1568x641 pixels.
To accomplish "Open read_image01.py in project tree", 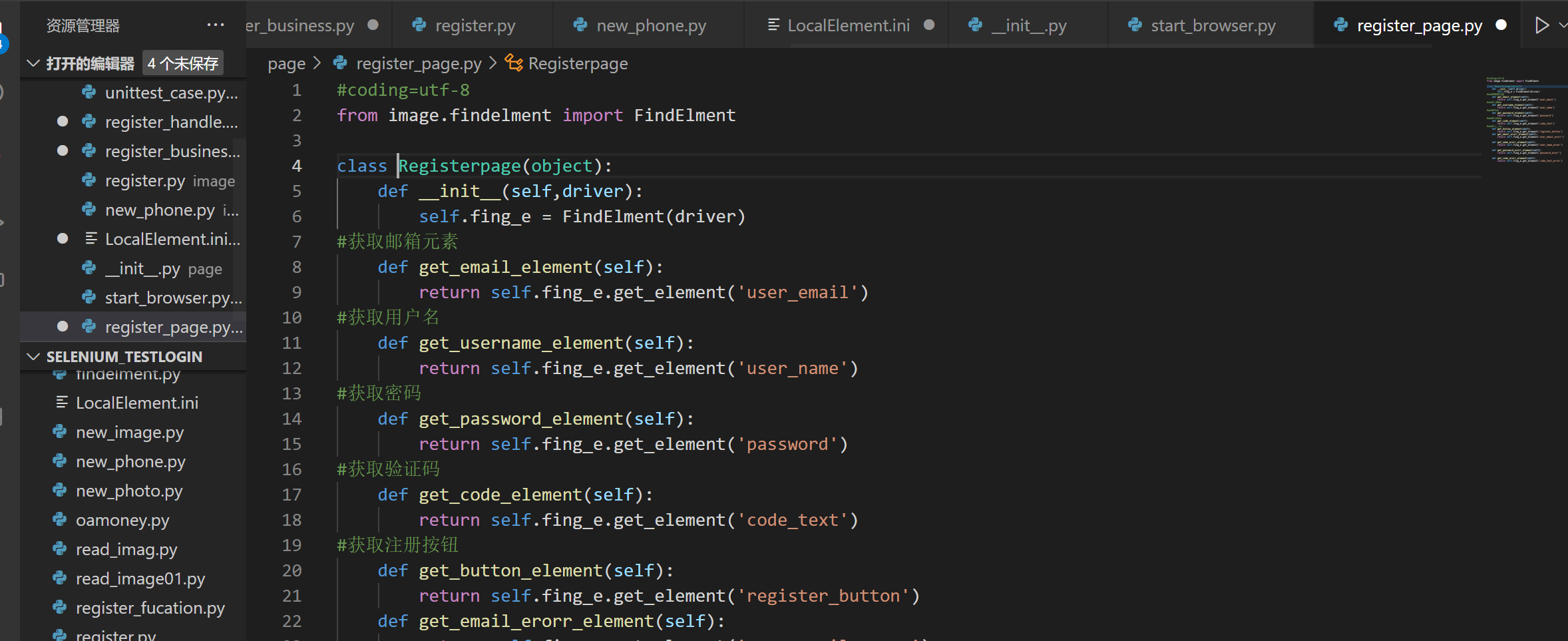I will pos(133,578).
